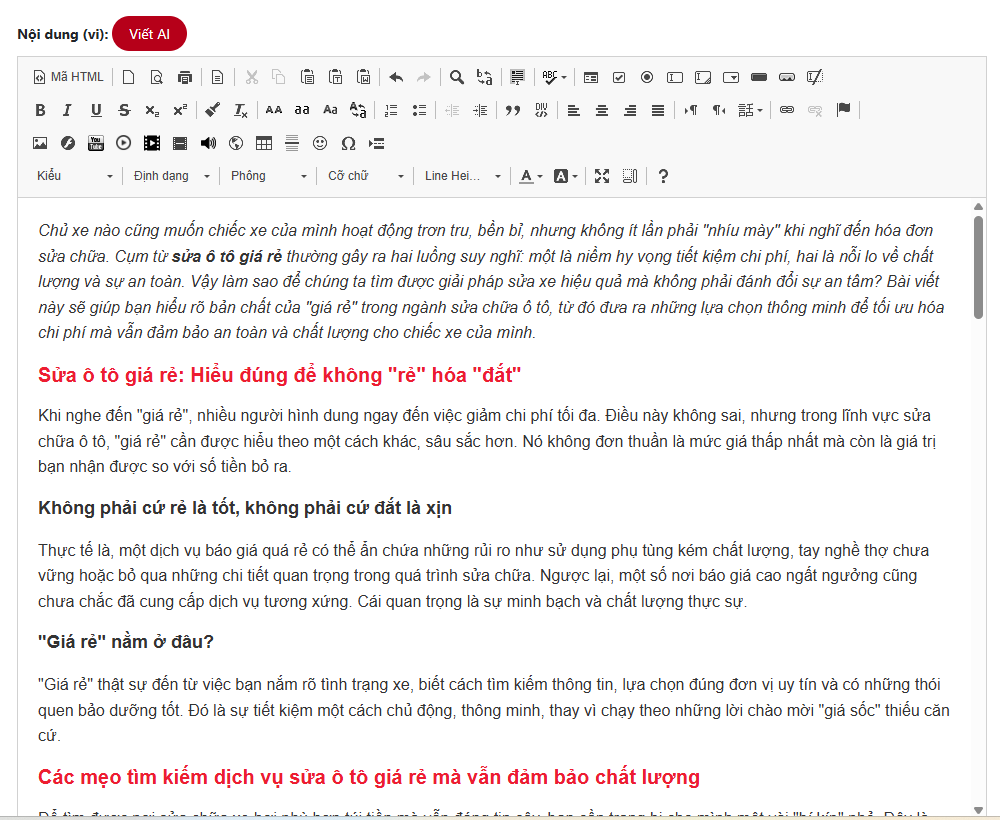Click the Print icon
1000x820 pixels.
pyautogui.click(x=185, y=77)
